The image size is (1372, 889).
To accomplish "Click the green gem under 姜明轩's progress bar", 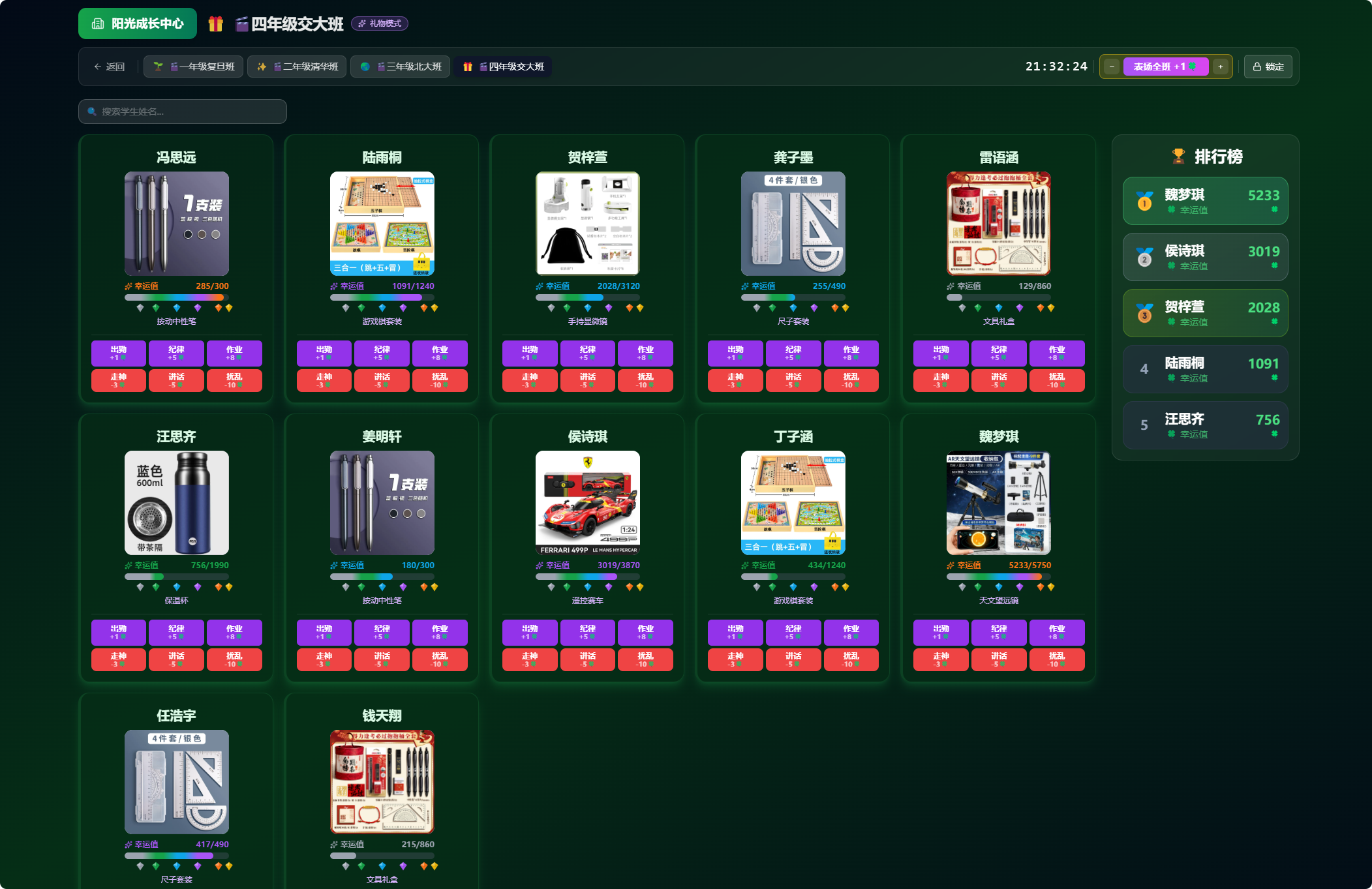I will (x=361, y=587).
